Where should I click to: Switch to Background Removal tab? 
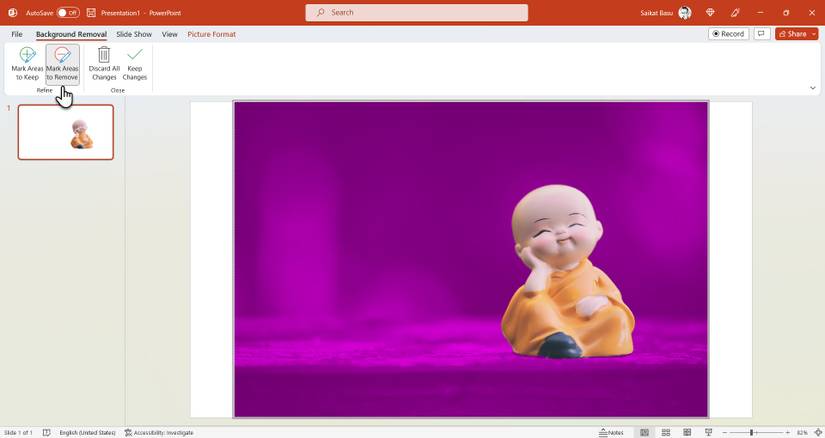tap(72, 34)
